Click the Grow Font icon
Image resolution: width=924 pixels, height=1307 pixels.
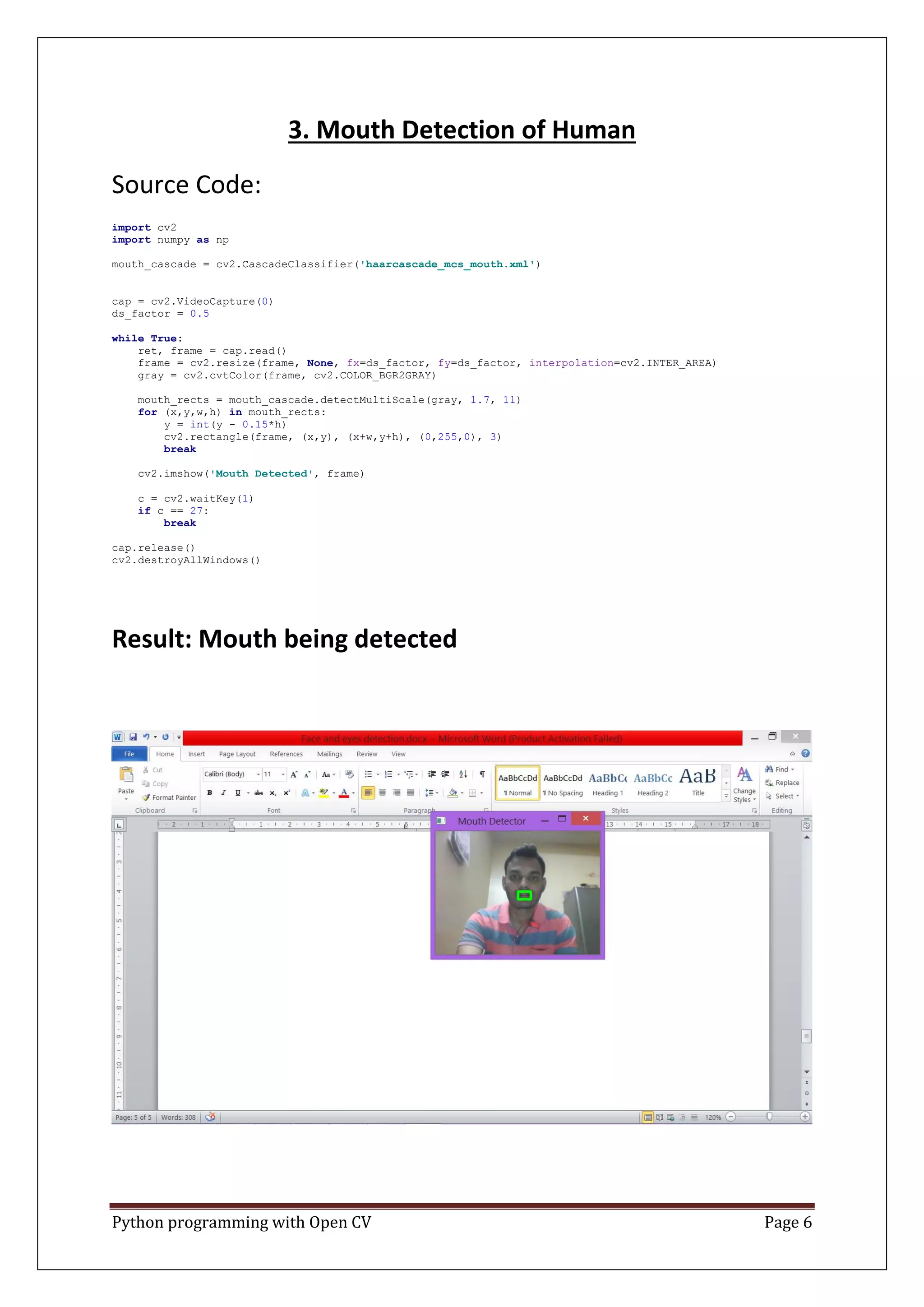point(294,774)
